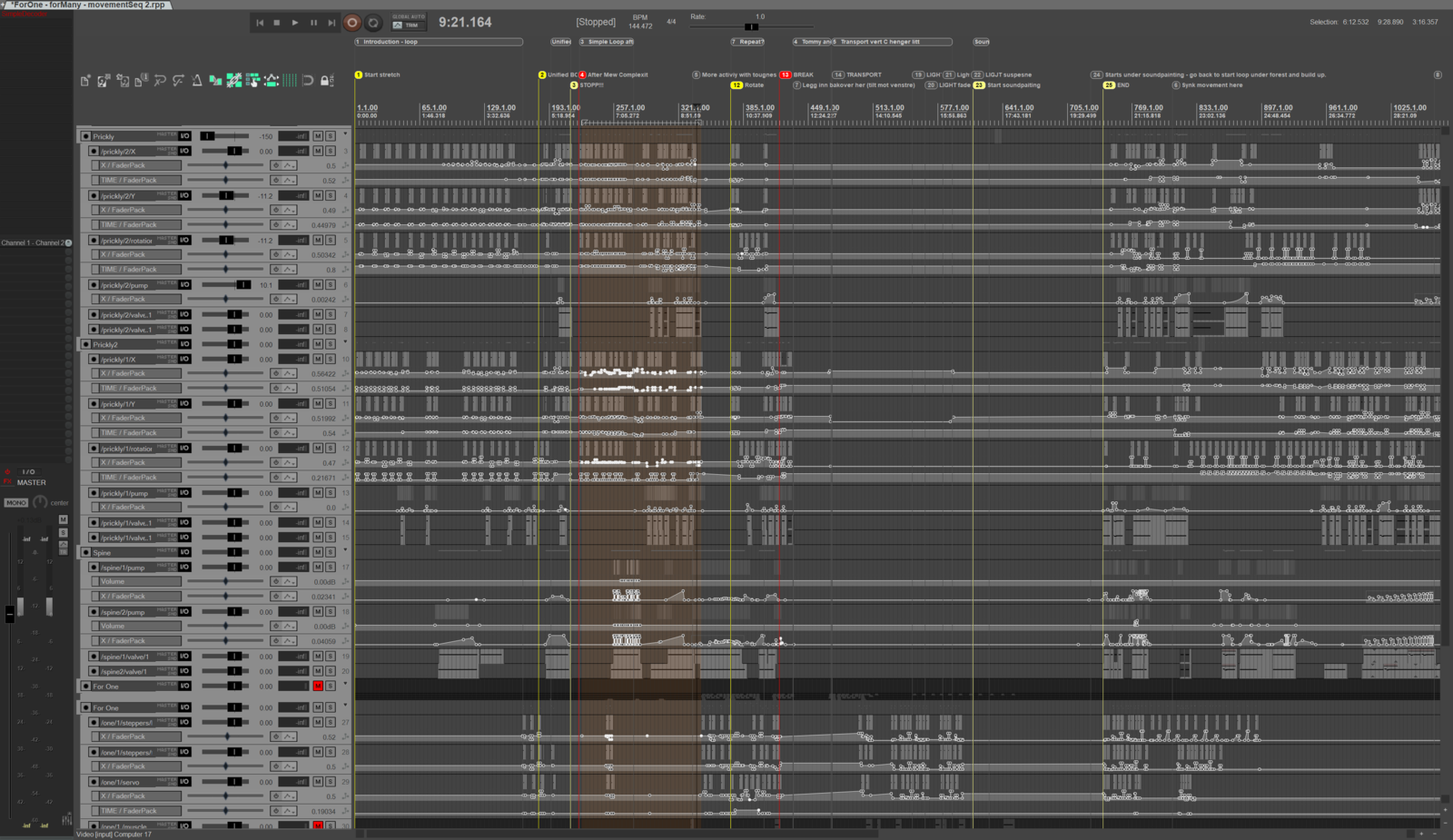
Task: Mute the /prickly/2/X track
Action: pyautogui.click(x=318, y=152)
